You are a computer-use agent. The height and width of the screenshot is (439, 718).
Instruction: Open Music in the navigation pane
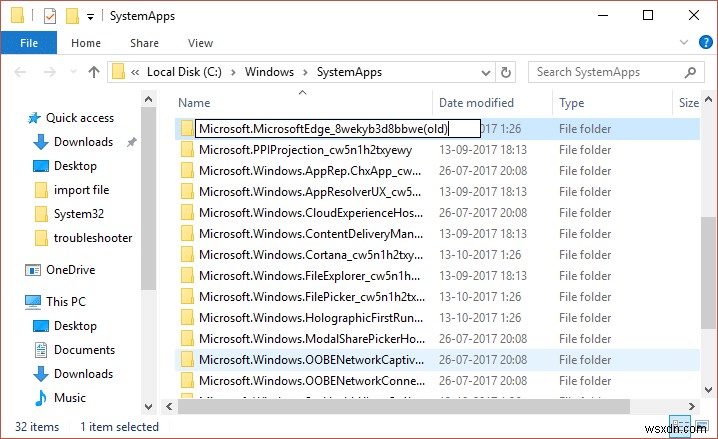coord(69,397)
